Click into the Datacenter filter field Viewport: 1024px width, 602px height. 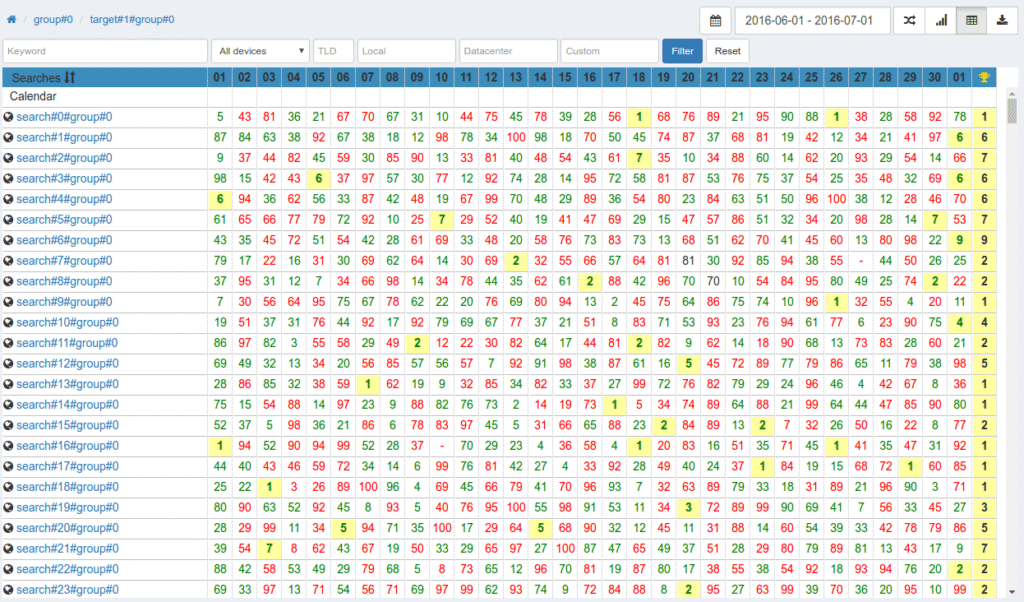pyautogui.click(x=508, y=51)
